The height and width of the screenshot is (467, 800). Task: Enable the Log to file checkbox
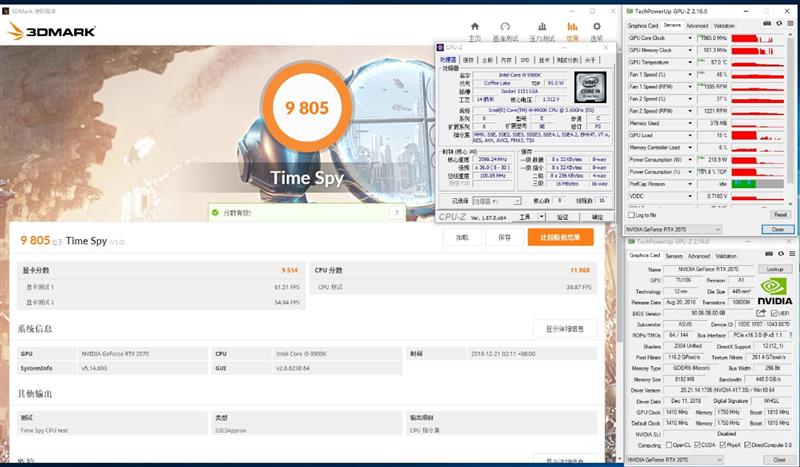[630, 214]
